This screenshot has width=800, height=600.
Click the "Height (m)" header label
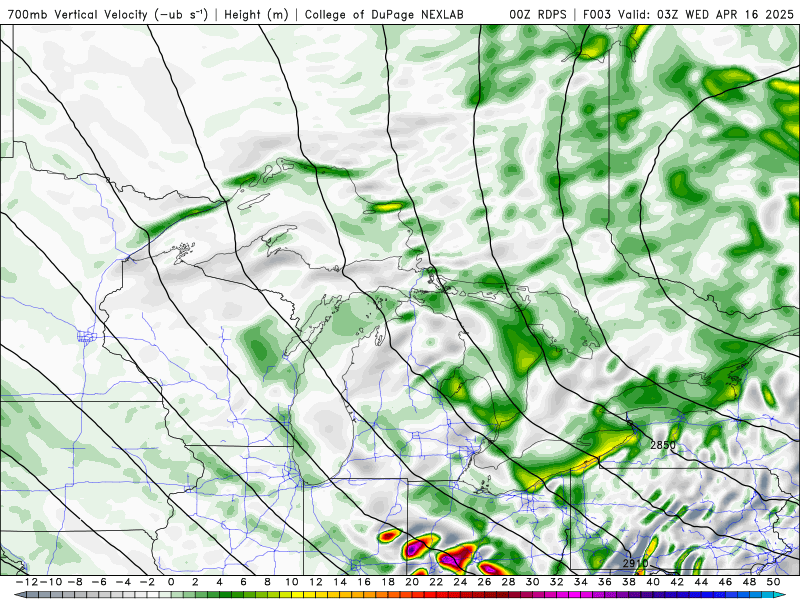pyautogui.click(x=256, y=15)
